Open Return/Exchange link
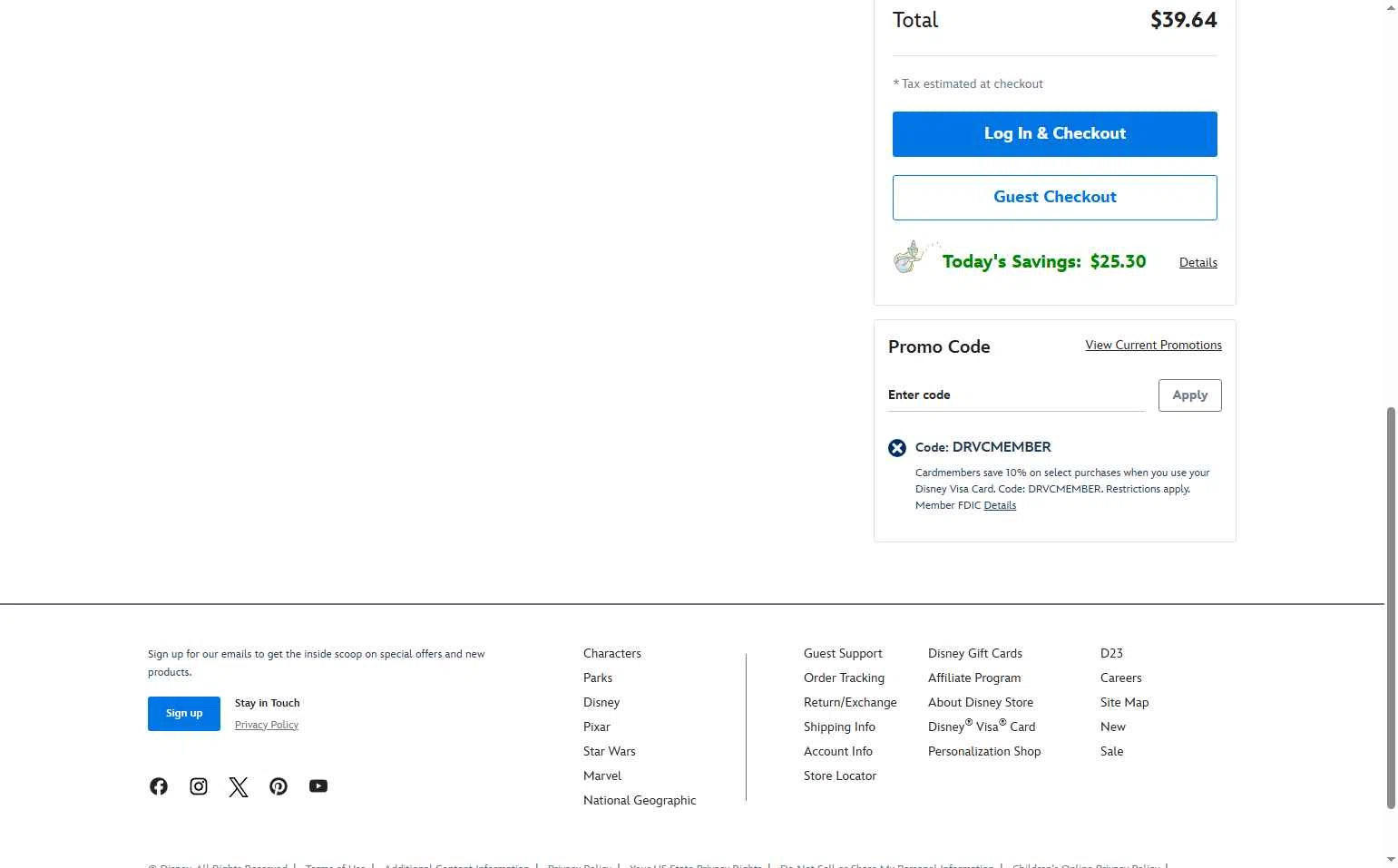 [850, 703]
